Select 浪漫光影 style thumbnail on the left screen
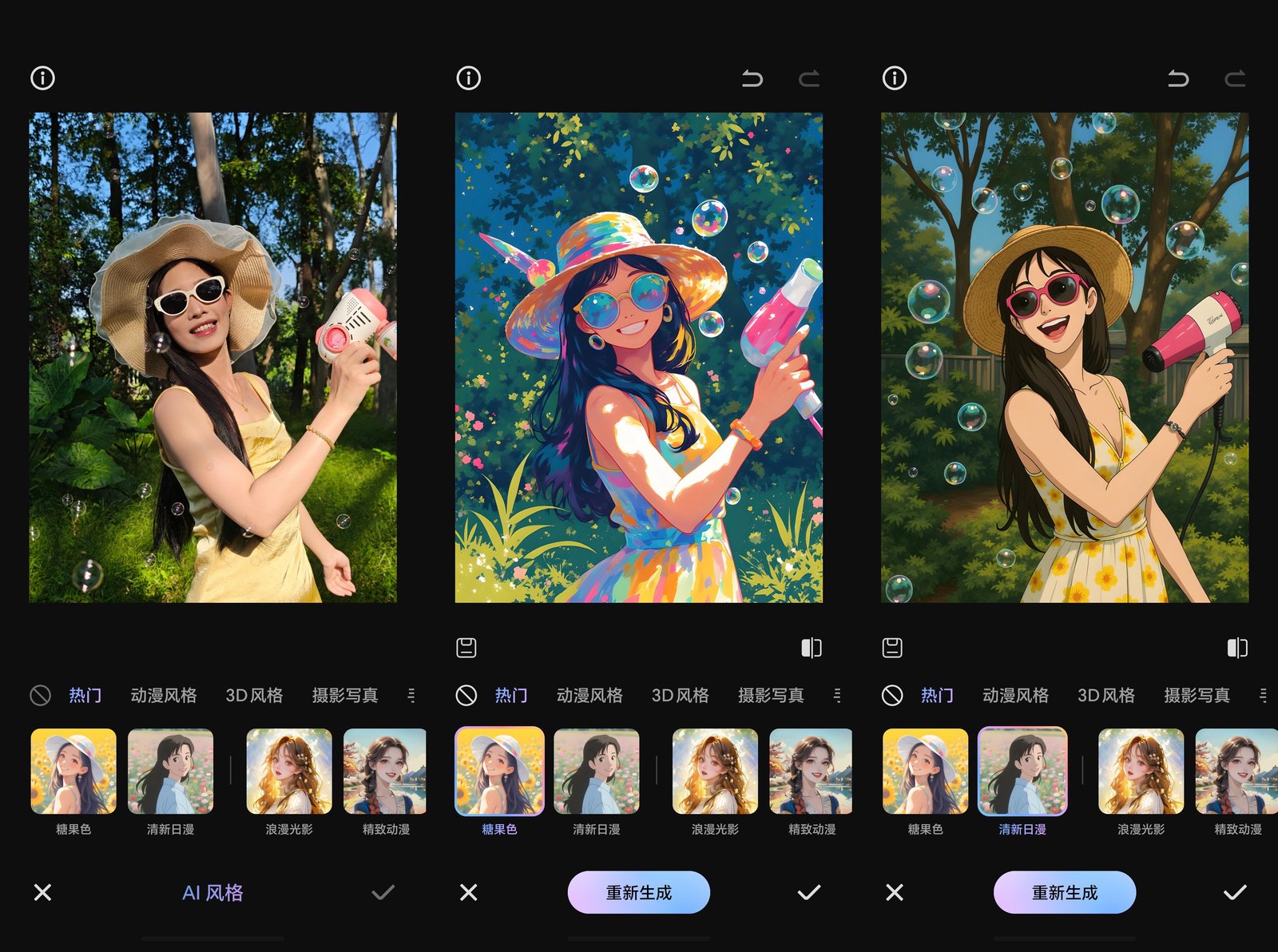Screen dimensions: 1278x952 [289, 772]
